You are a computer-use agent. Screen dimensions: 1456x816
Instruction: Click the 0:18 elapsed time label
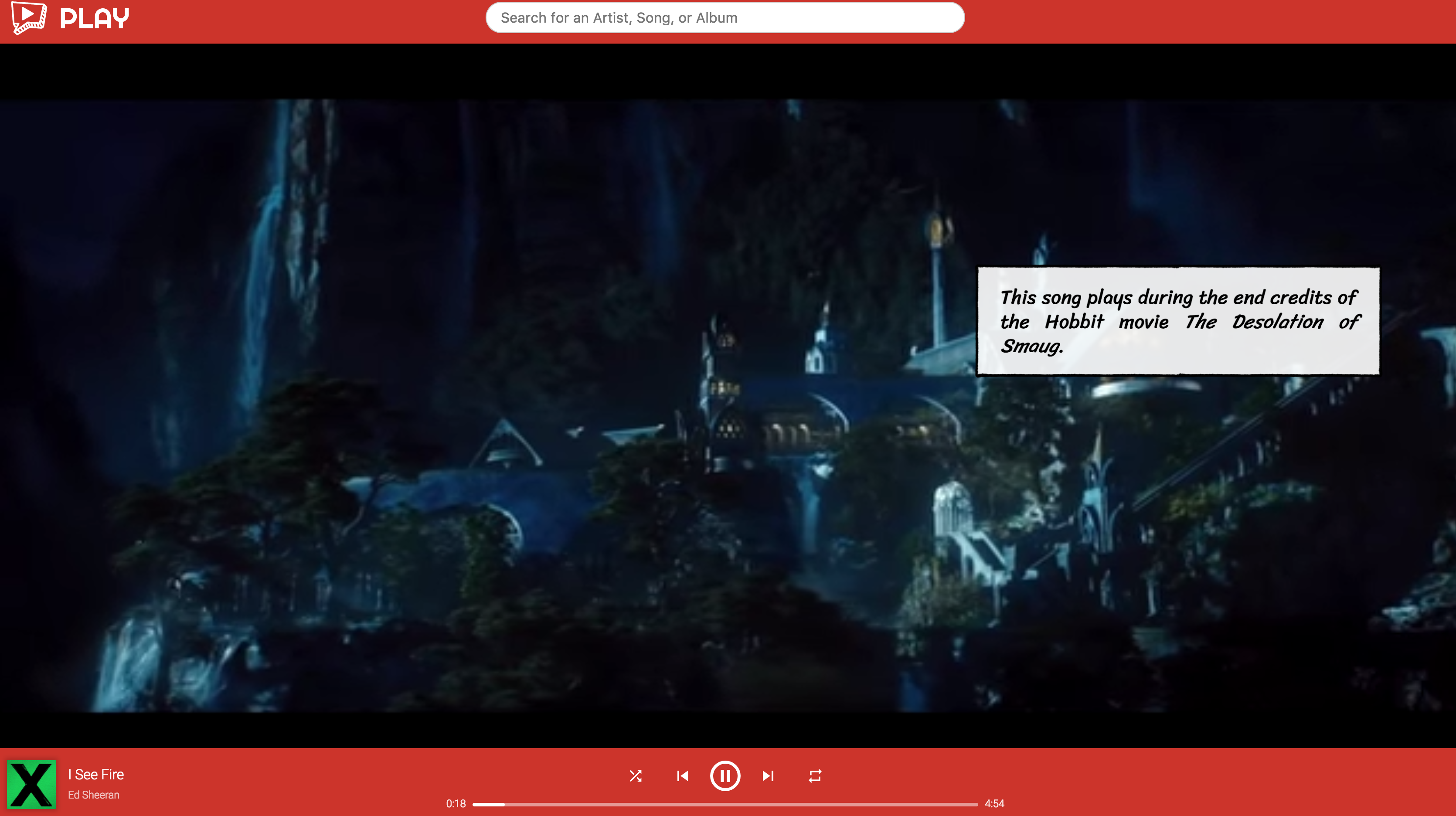coord(456,803)
